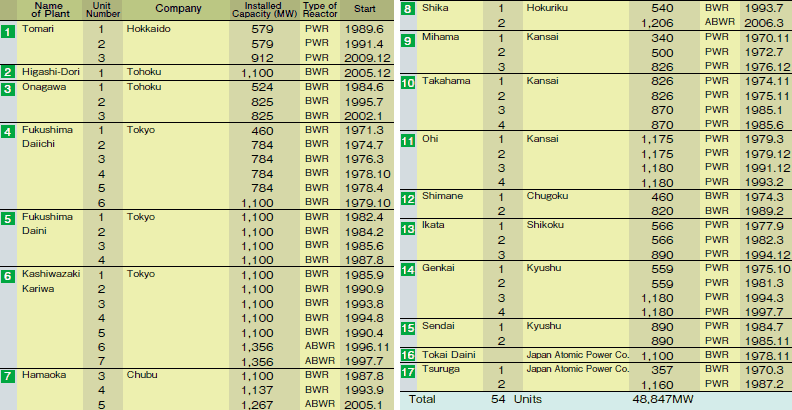Select the start date '1970.11'
792x410 pixels.
(767, 38)
